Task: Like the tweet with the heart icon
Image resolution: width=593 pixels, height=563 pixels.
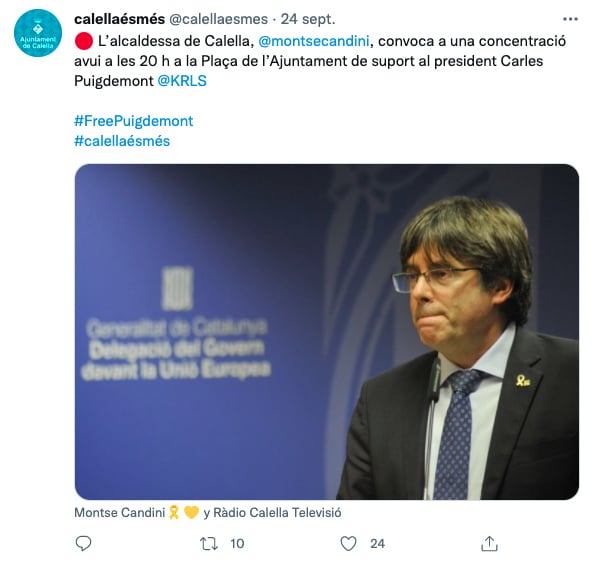Action: click(x=348, y=544)
